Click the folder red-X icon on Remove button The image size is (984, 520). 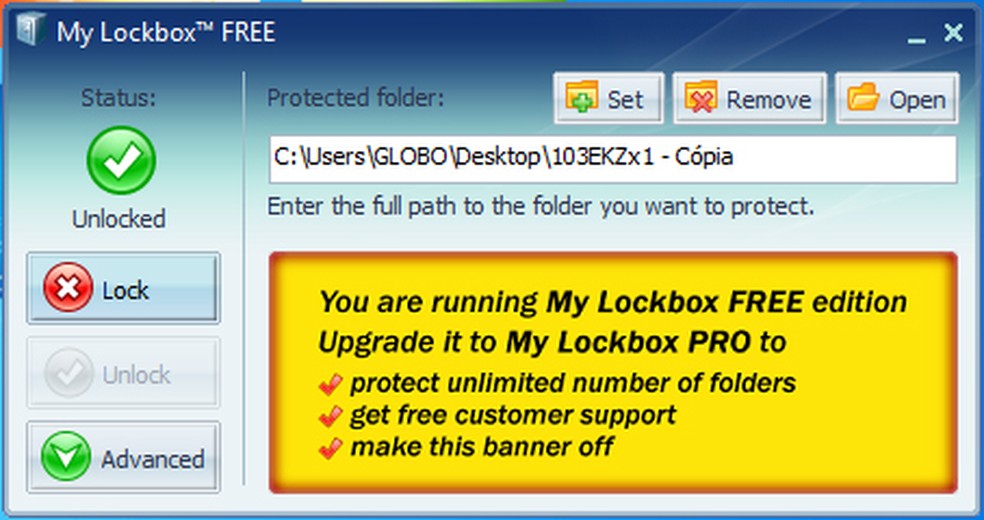coord(701,98)
